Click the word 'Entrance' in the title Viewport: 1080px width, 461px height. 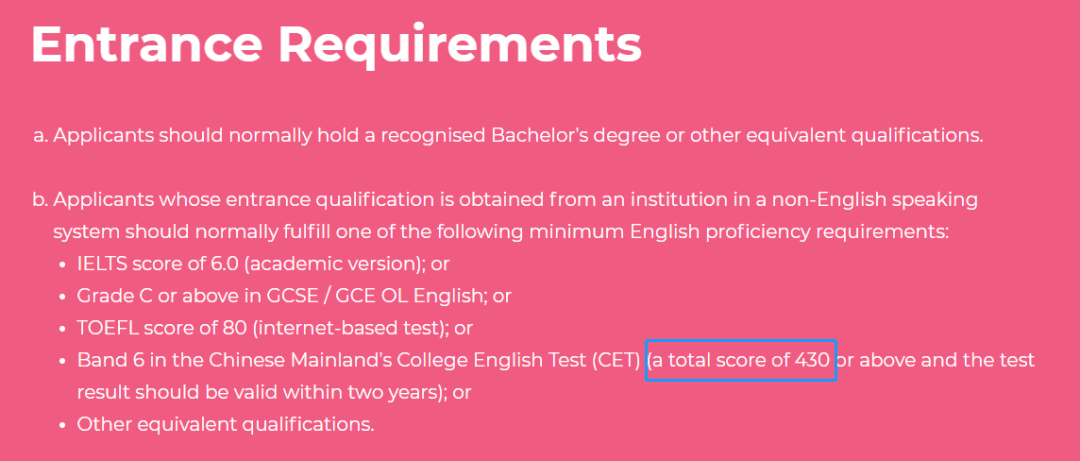[147, 45]
